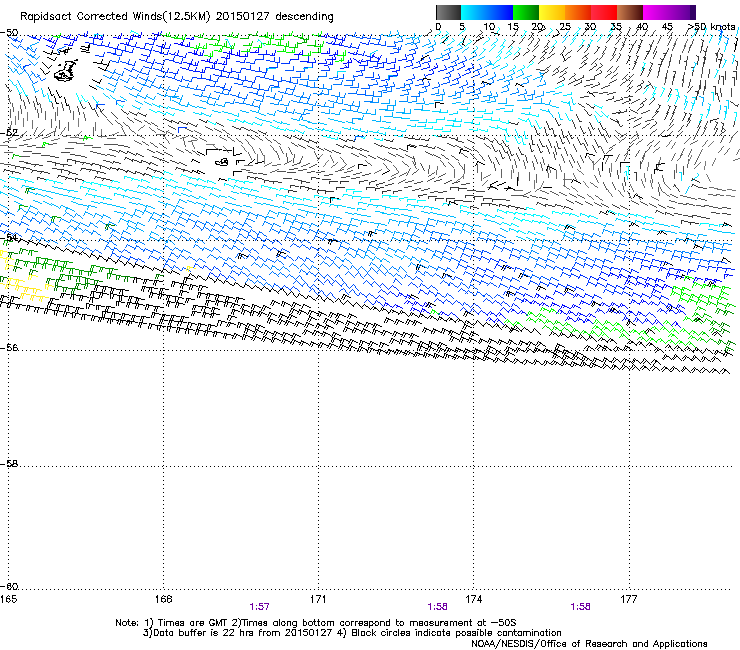Select the '-54' latitude axis label
This screenshot has height=650, width=740.
click(9, 237)
